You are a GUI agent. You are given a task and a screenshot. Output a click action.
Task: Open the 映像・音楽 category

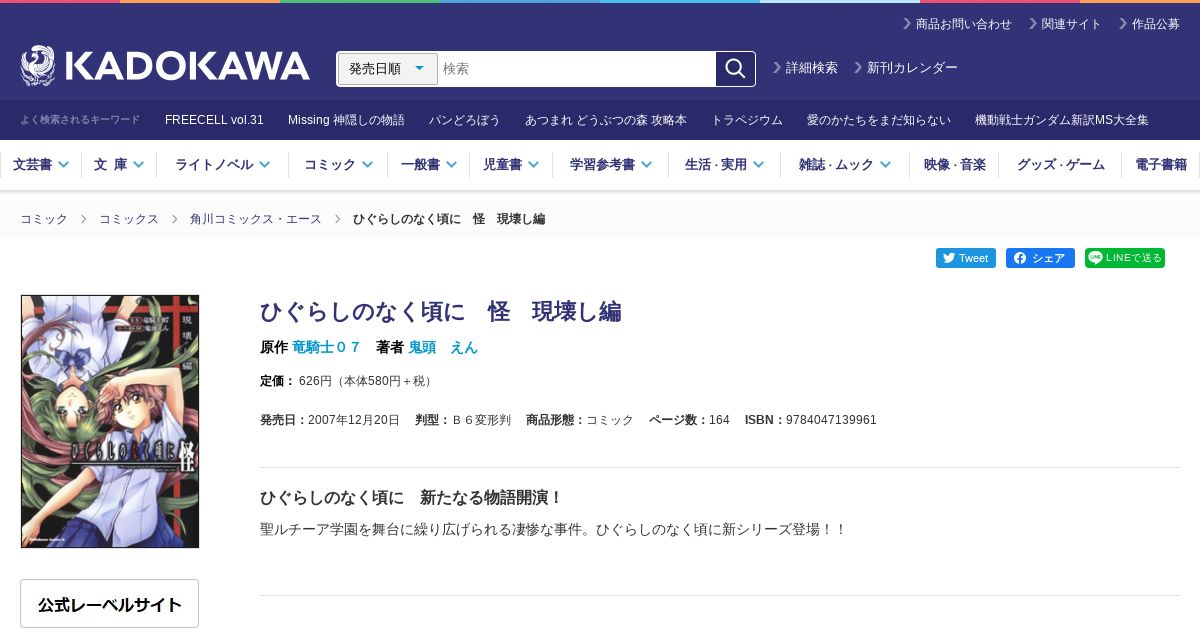(954, 165)
